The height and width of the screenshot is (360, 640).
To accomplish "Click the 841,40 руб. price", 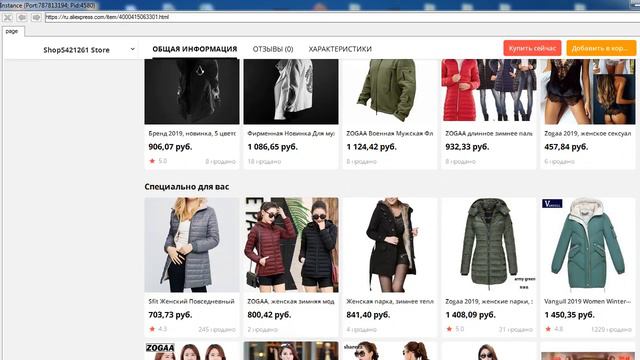I will pos(368,315).
